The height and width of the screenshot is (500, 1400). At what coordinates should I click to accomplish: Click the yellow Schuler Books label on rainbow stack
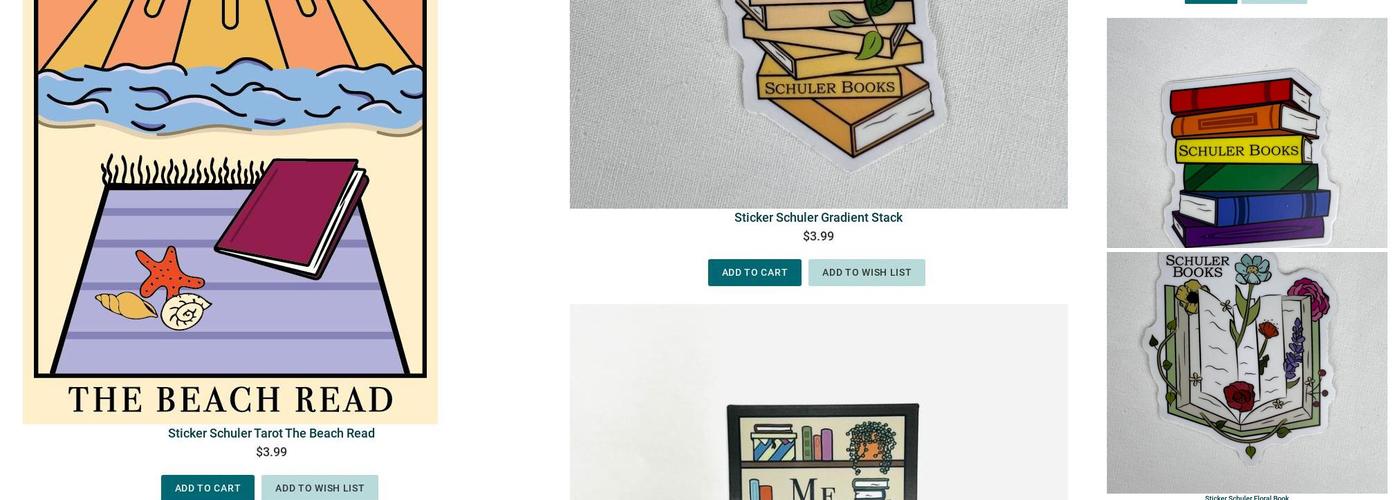pyautogui.click(x=1238, y=151)
